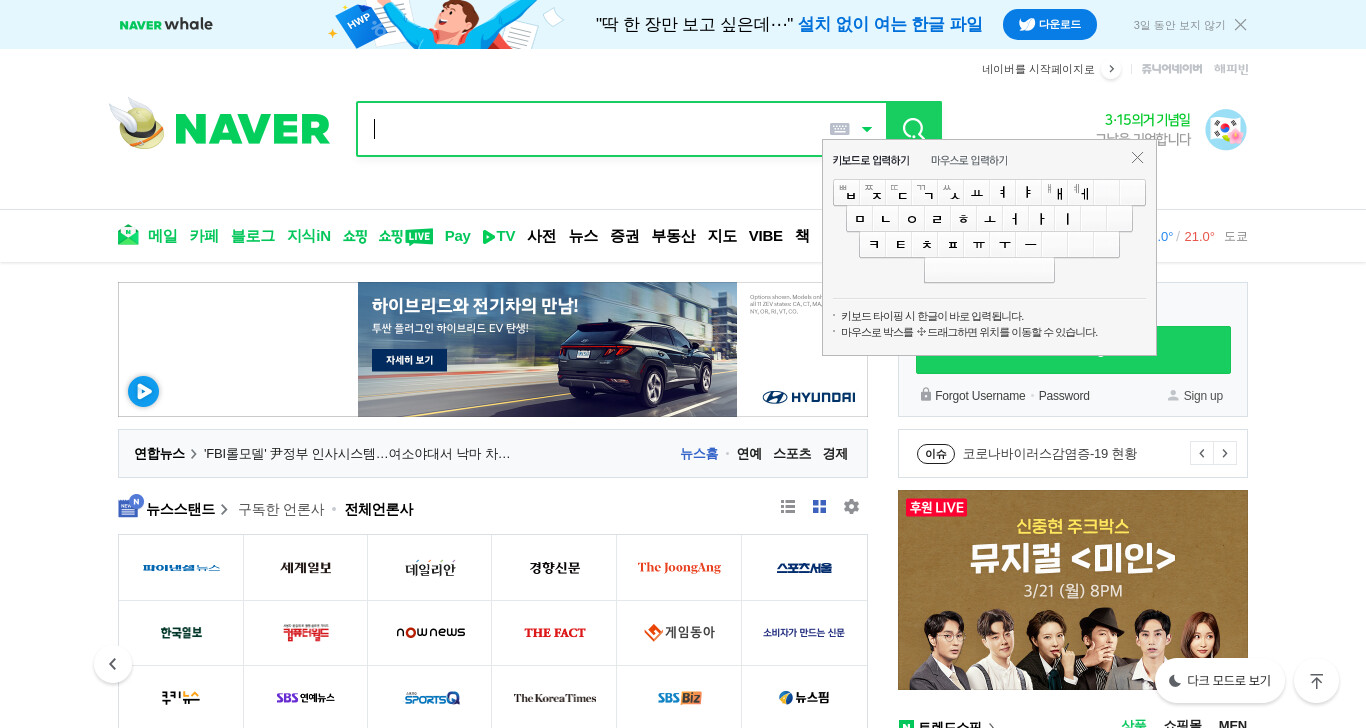This screenshot has width=1366, height=728.
Task: Open 한국일보 publisher tile
Action: 181,633
